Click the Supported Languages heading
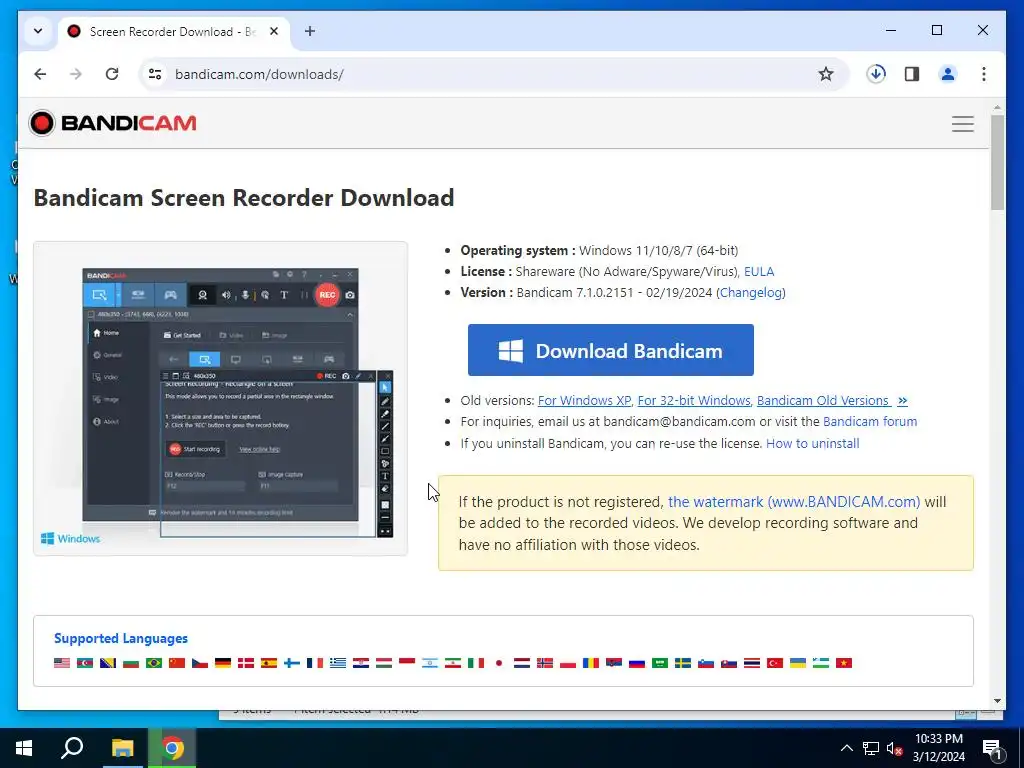 click(121, 638)
